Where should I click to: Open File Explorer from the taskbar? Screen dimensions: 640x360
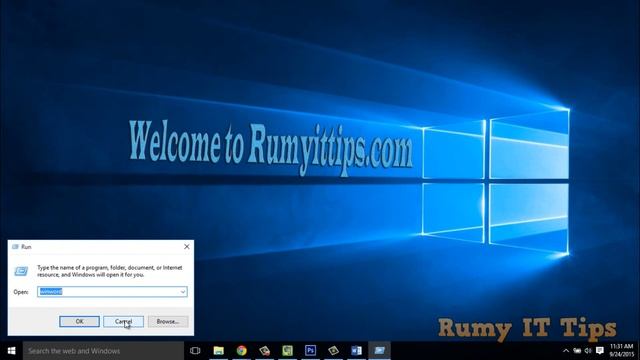tap(219, 351)
